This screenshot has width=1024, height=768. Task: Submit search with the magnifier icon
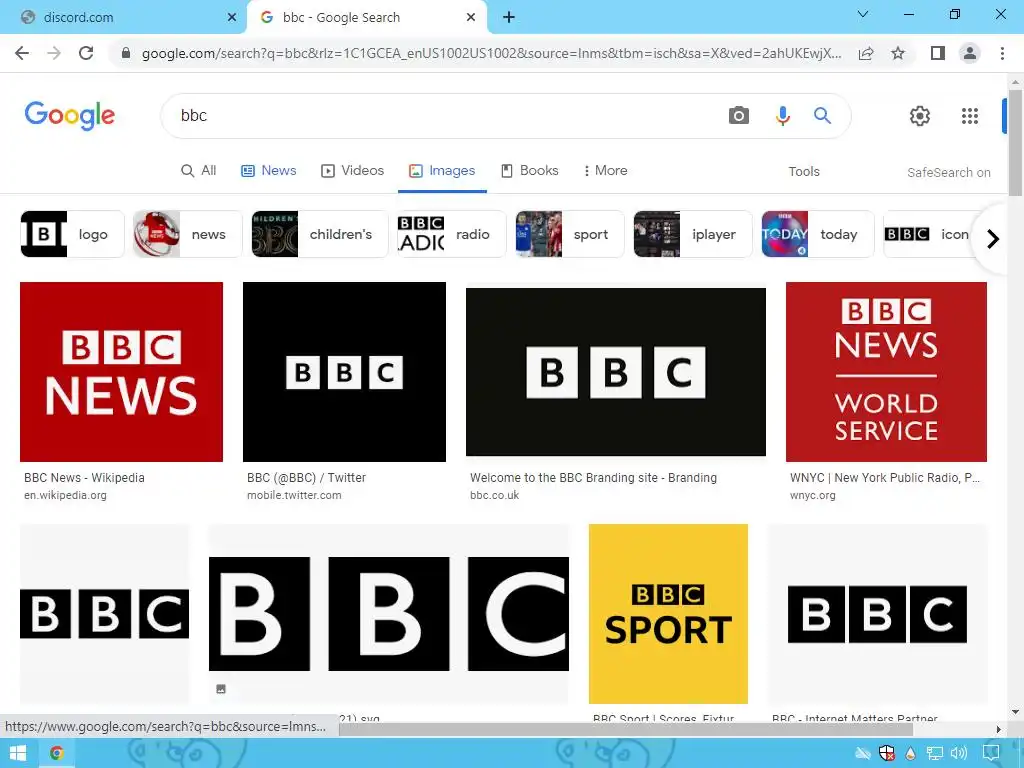(x=822, y=116)
